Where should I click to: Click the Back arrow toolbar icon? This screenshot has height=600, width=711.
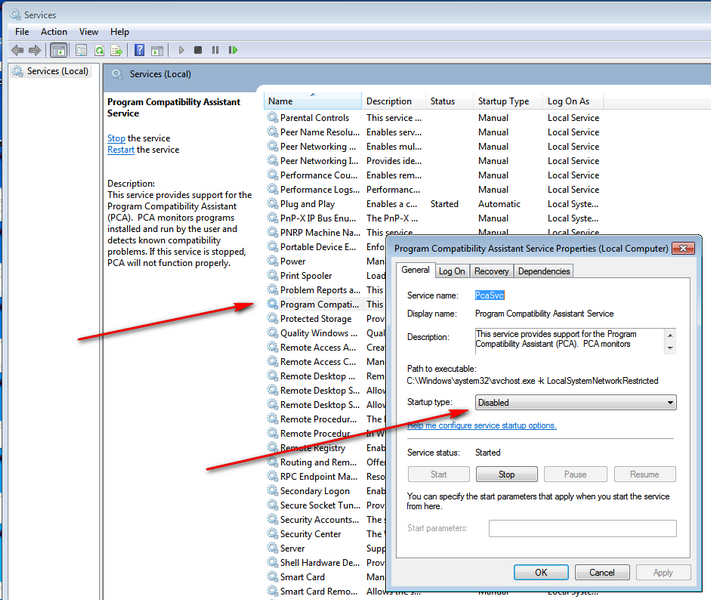[18, 50]
